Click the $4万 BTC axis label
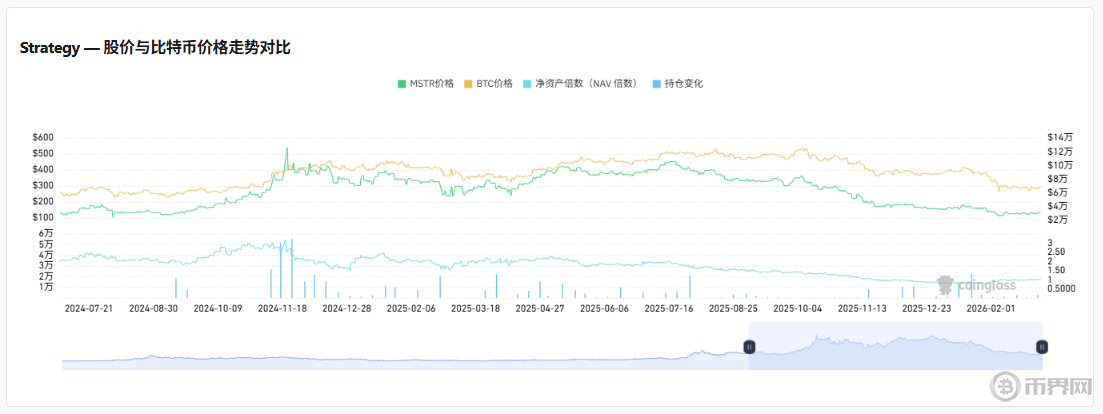This screenshot has width=1103, height=414. point(1057,207)
